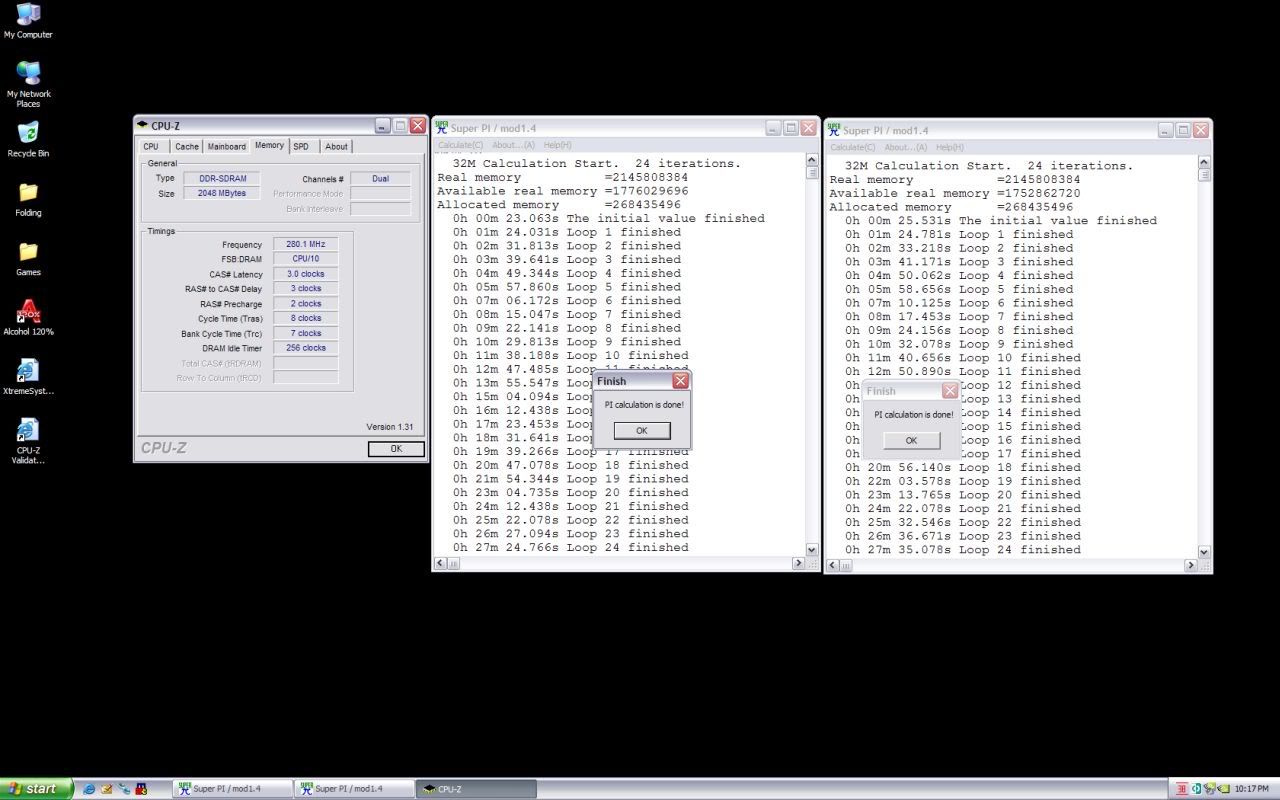Click scroll-right arrow in left Super PI
This screenshot has height=800, width=1280.
tap(798, 564)
